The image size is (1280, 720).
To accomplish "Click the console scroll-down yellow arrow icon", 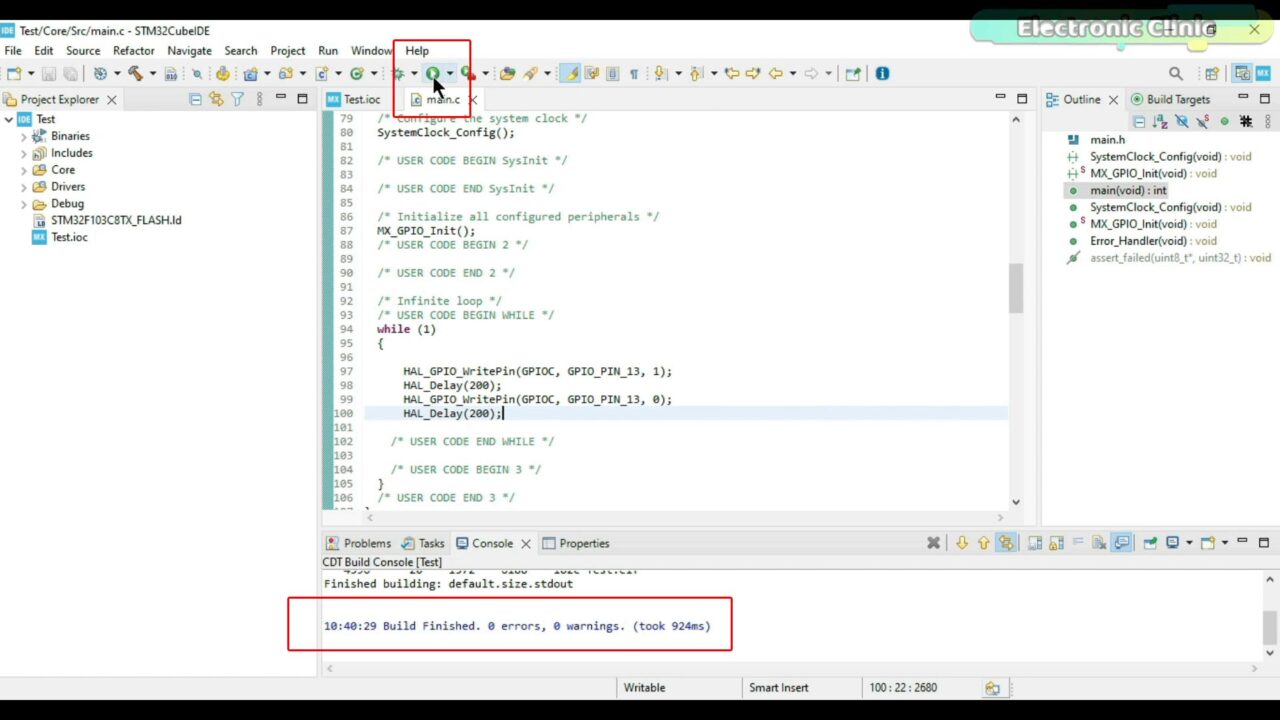I will click(x=962, y=543).
